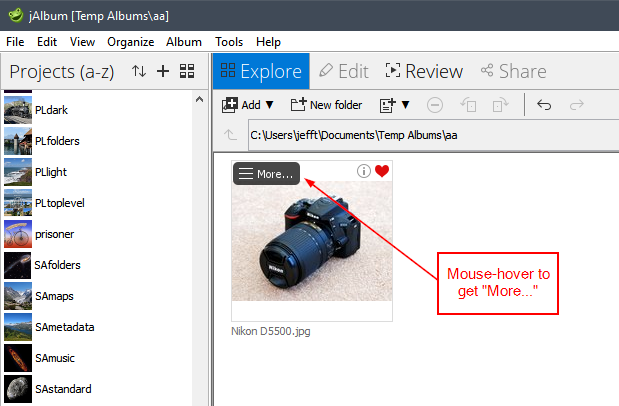Switch to the Share tab
619x406 pixels.
click(x=514, y=71)
